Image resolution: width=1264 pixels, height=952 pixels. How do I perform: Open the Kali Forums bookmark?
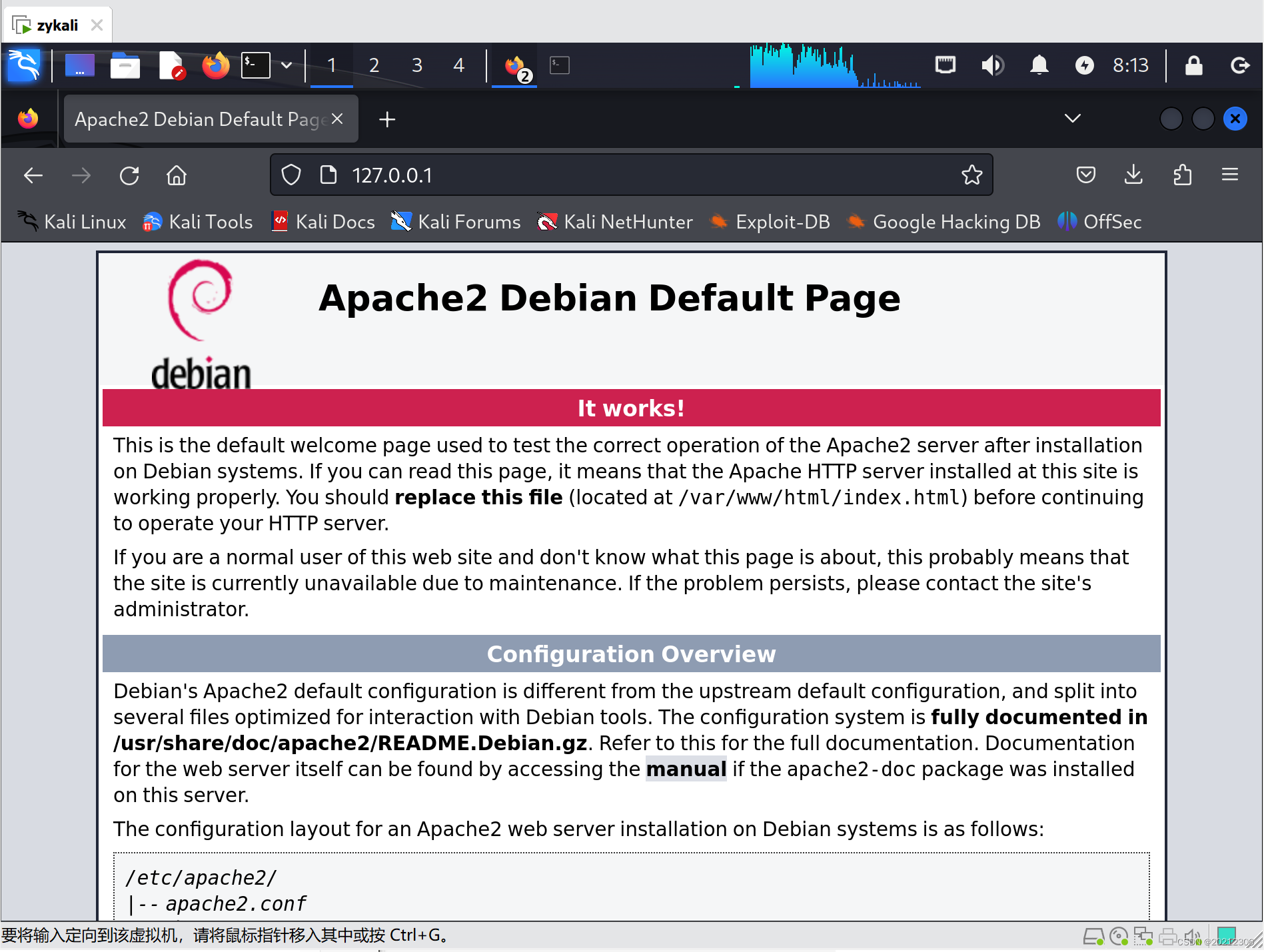point(456,222)
